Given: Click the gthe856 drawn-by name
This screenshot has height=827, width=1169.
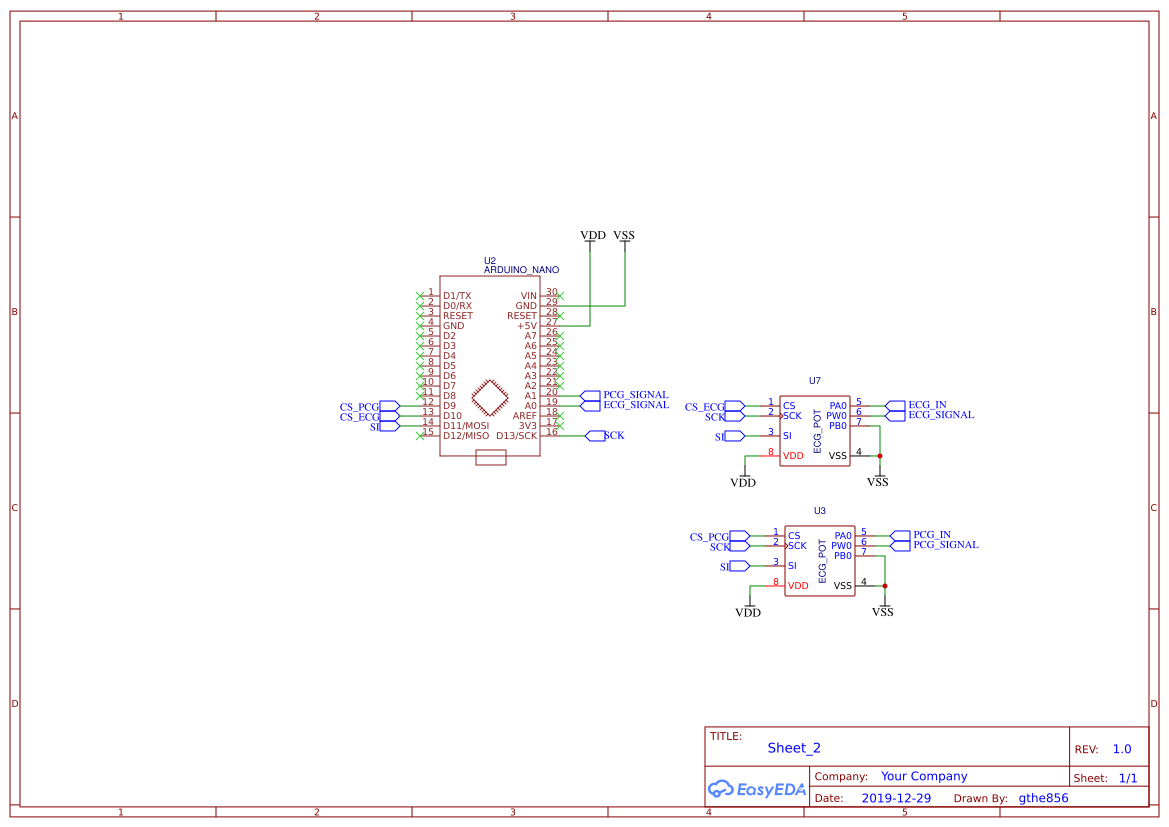Looking at the screenshot, I should pyautogui.click(x=1041, y=797).
